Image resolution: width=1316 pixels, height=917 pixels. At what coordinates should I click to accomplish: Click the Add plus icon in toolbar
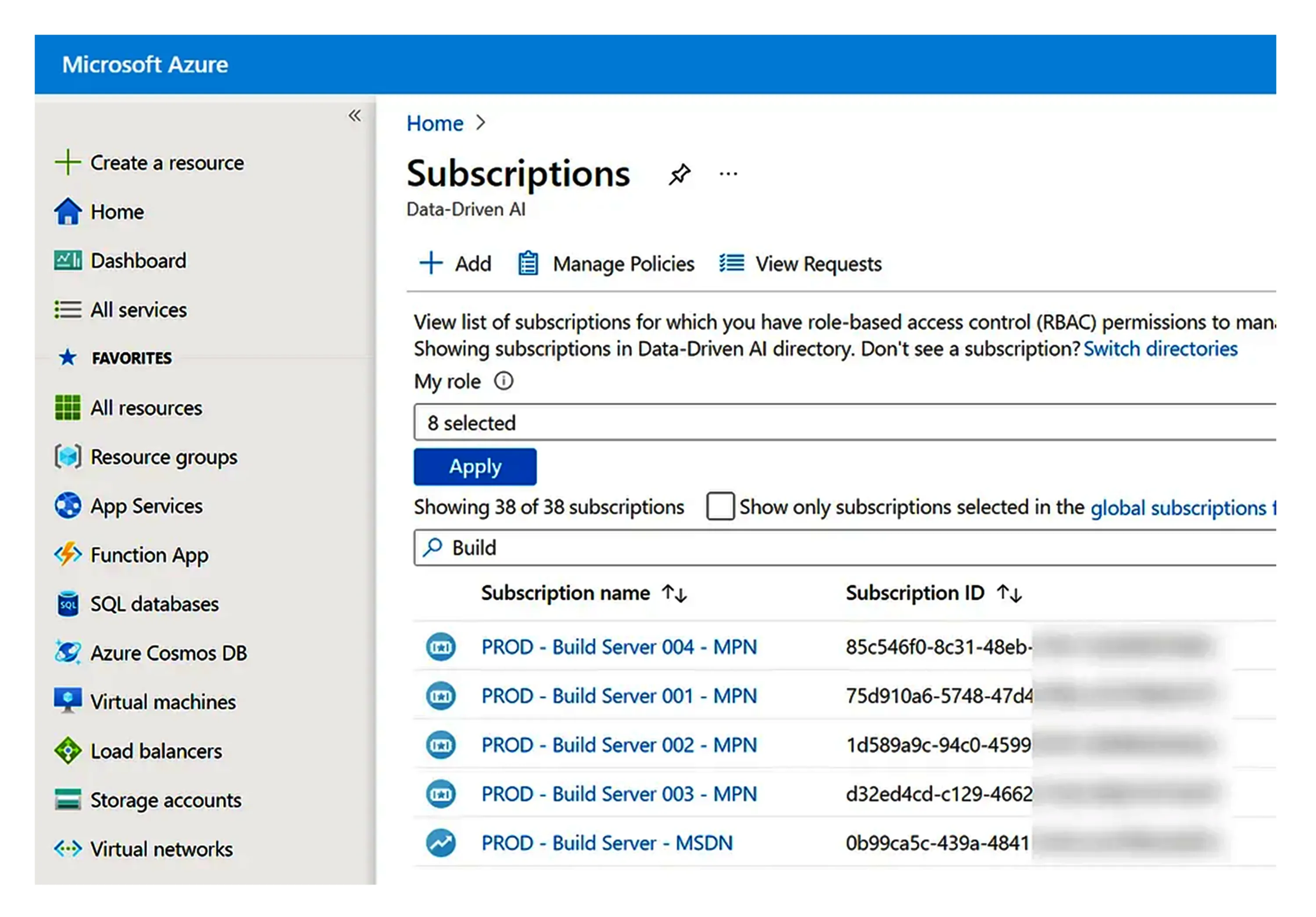(x=430, y=264)
